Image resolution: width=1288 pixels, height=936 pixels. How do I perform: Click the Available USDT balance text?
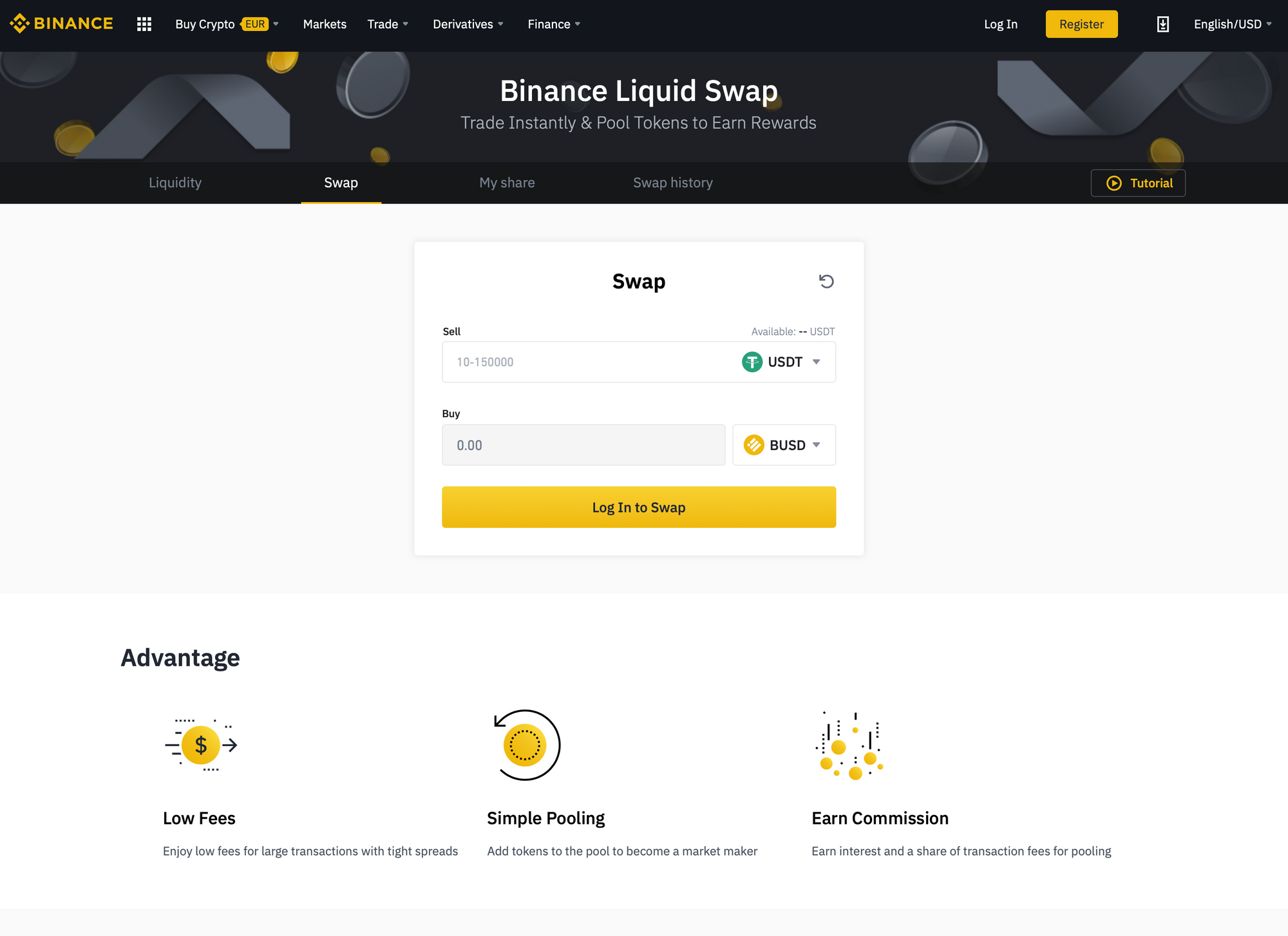(793, 332)
